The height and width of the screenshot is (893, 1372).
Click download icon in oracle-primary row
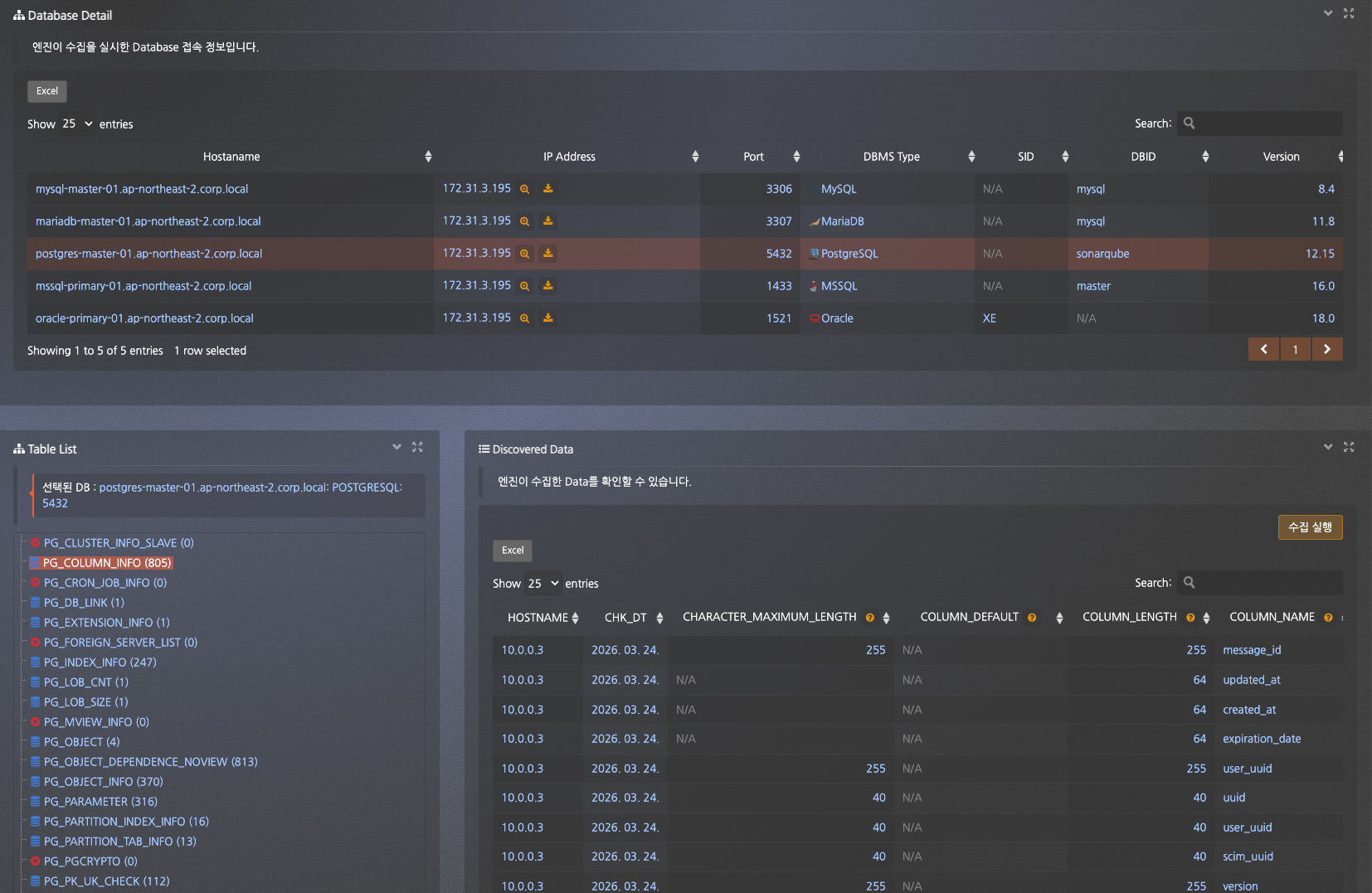pyautogui.click(x=548, y=318)
